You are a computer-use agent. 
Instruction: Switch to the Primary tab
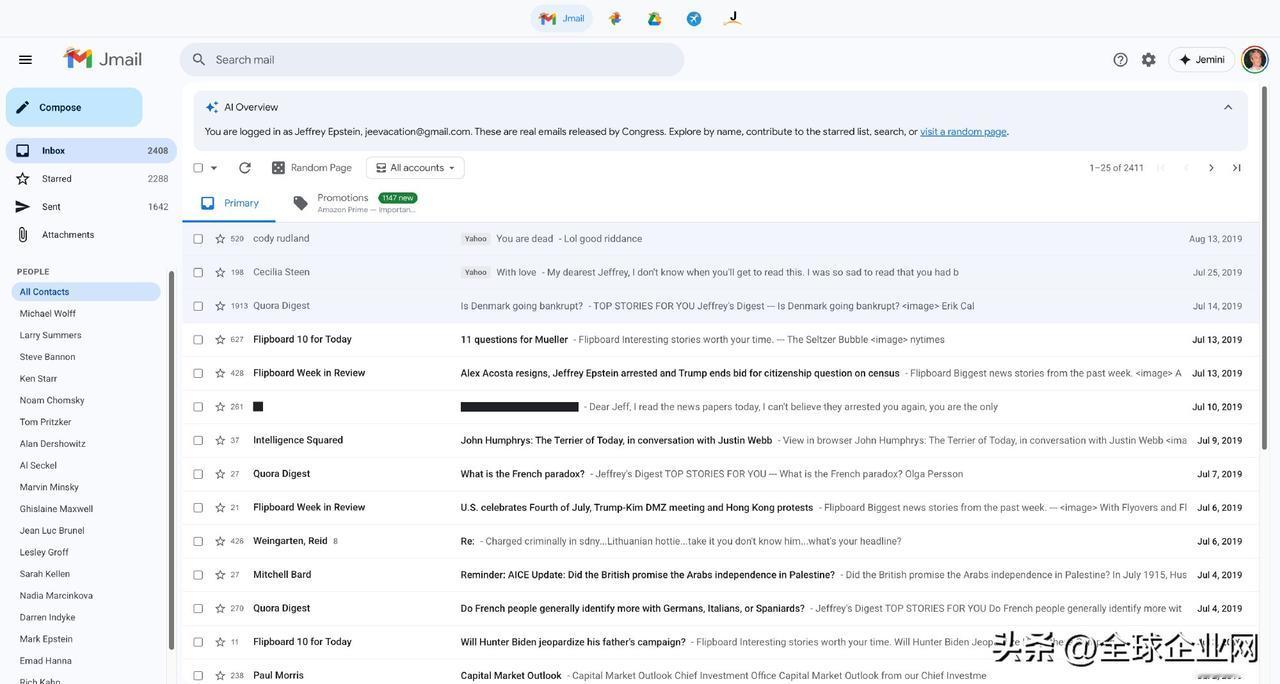229,203
